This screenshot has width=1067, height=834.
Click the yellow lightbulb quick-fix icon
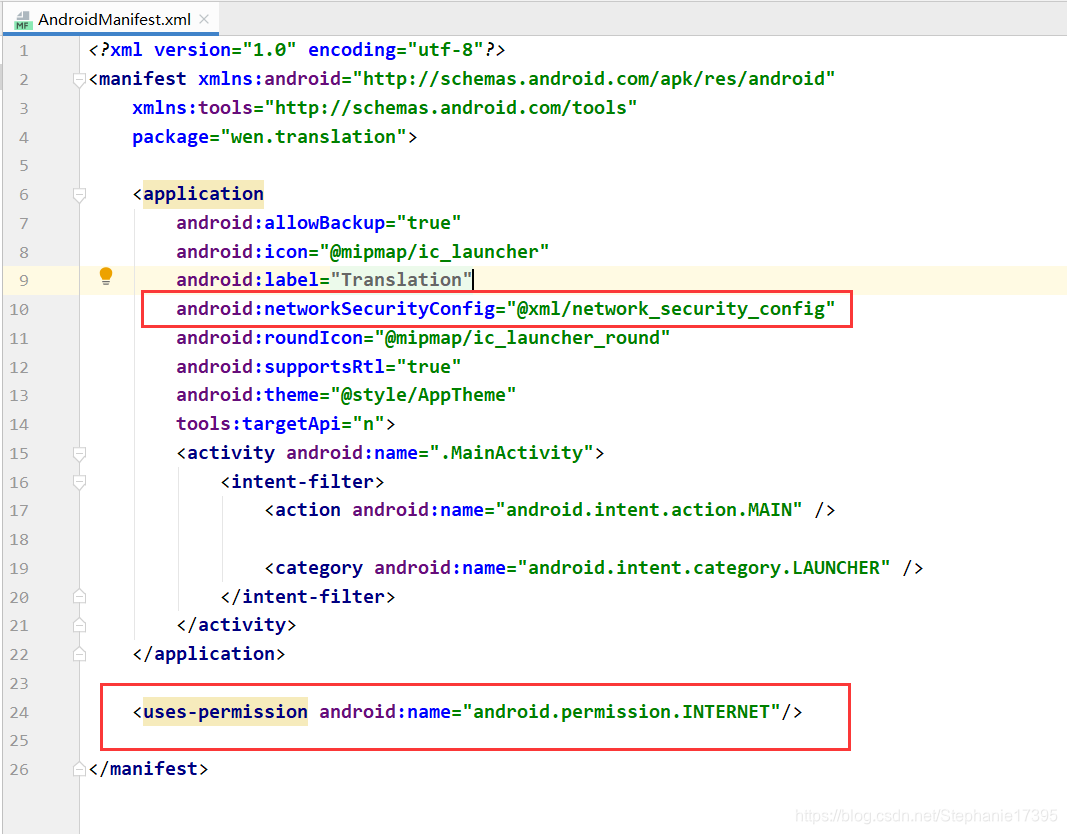105,276
